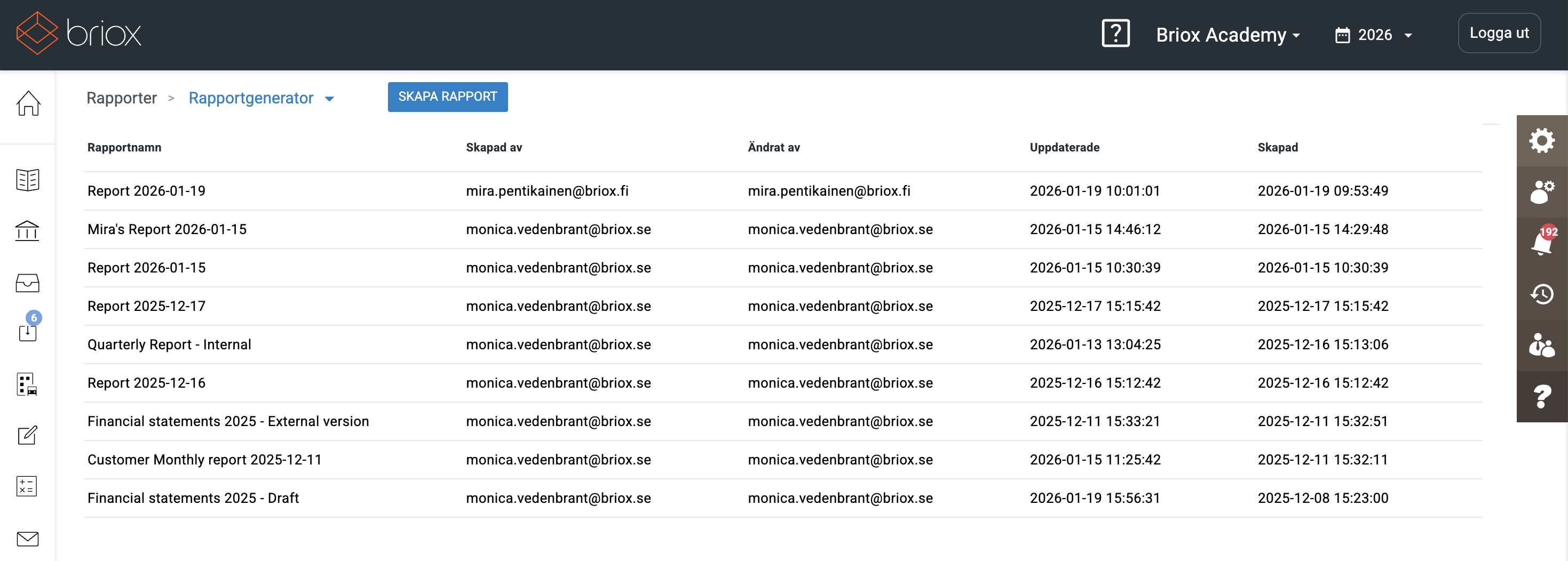Open the envelope mail icon in sidebar

(x=27, y=539)
